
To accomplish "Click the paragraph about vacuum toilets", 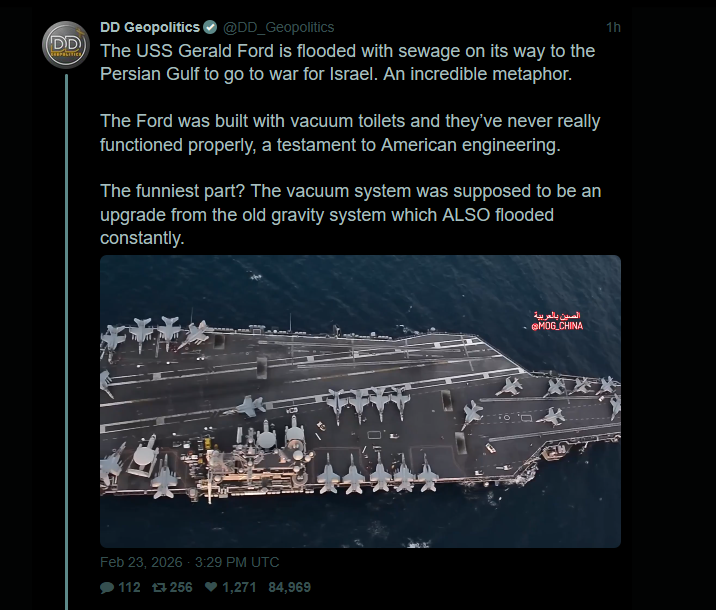I will [x=350, y=133].
